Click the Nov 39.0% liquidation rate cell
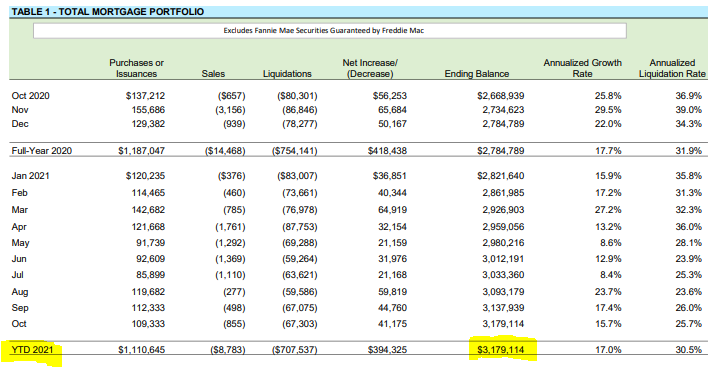The height and width of the screenshot is (368, 715). point(689,110)
